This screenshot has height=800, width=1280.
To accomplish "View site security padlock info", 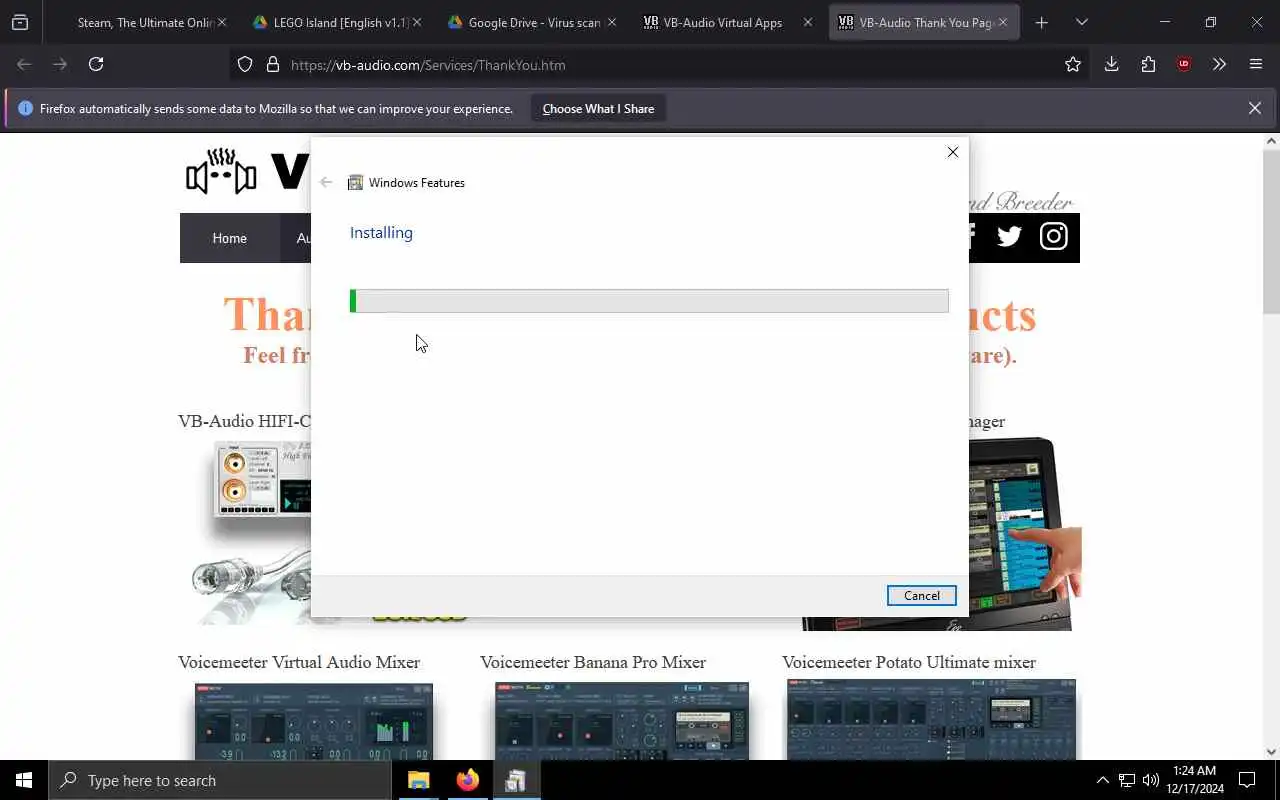I will (x=272, y=65).
